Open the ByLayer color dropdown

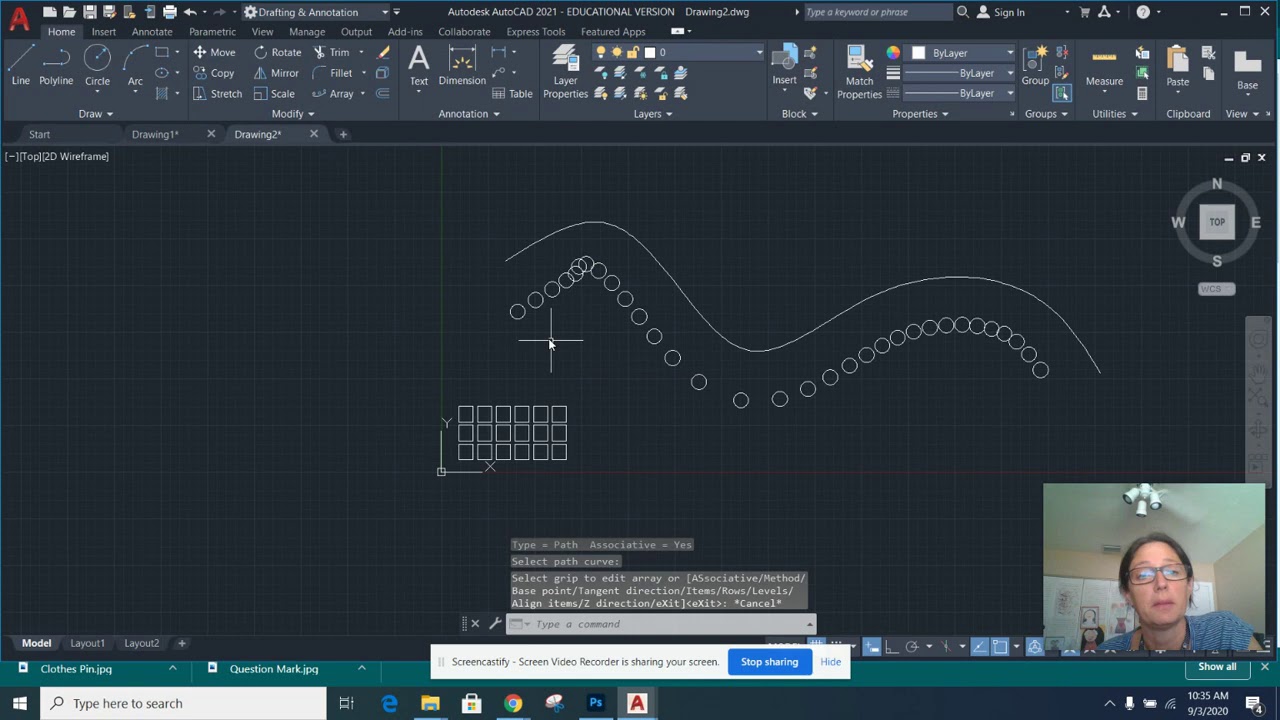click(962, 52)
